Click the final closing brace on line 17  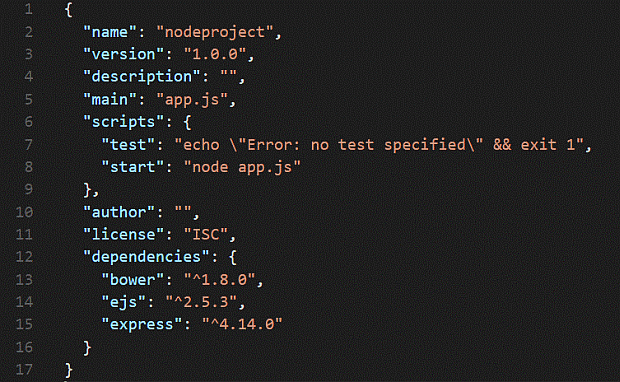click(69, 370)
